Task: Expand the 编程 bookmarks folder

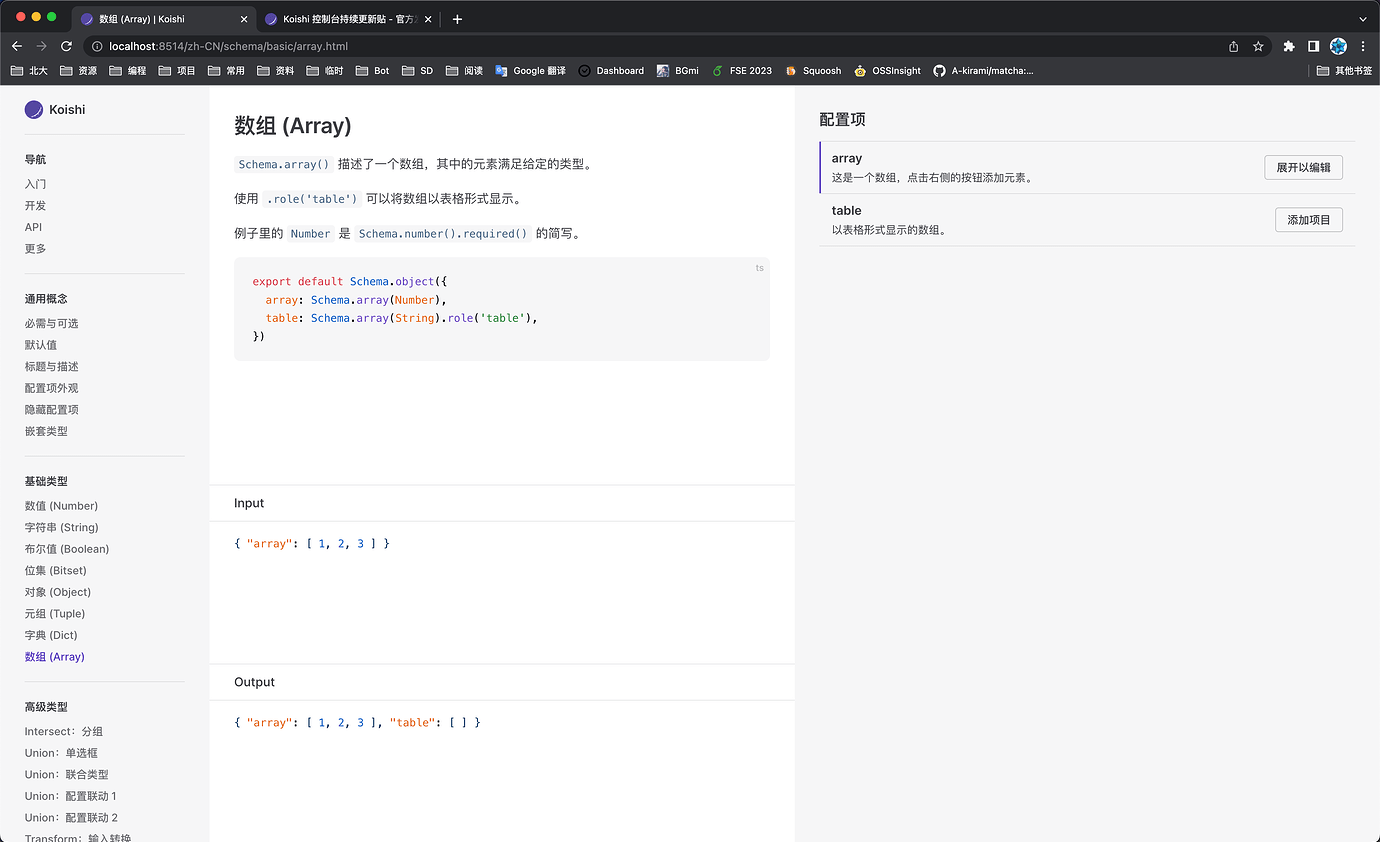Action: point(128,71)
